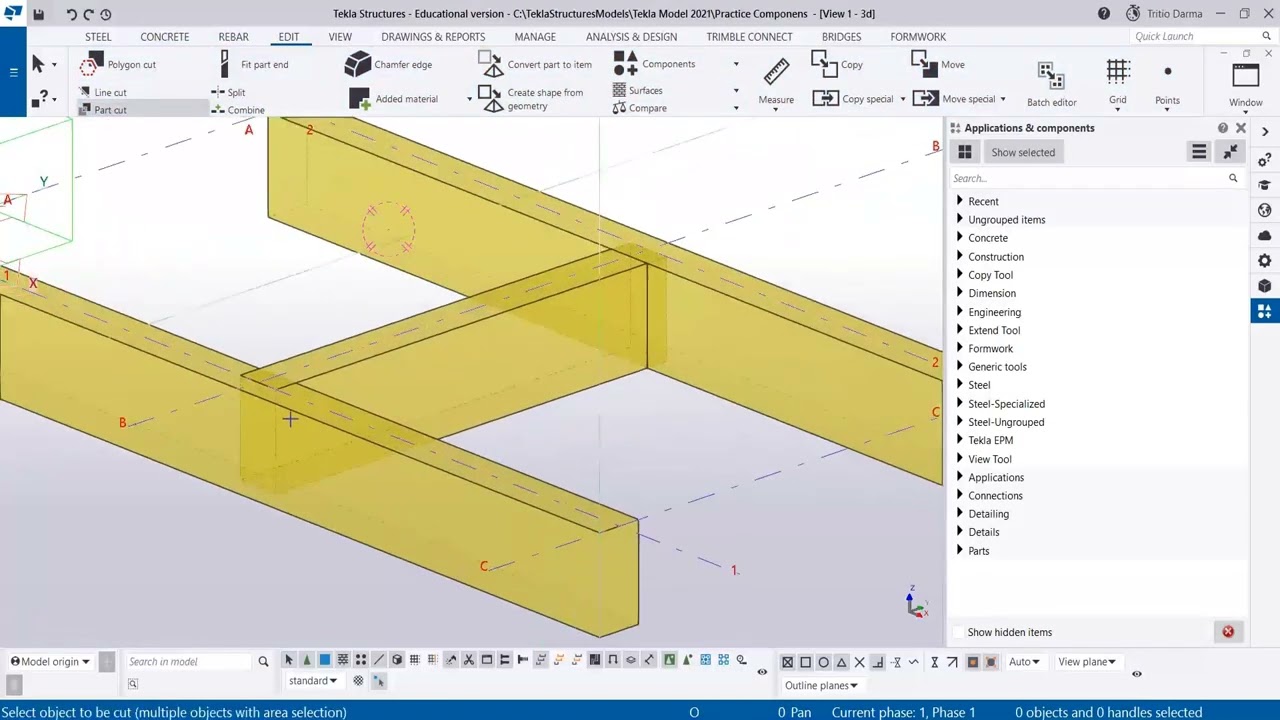Click the Move special button
The image size is (1280, 720).
pyautogui.click(x=954, y=99)
